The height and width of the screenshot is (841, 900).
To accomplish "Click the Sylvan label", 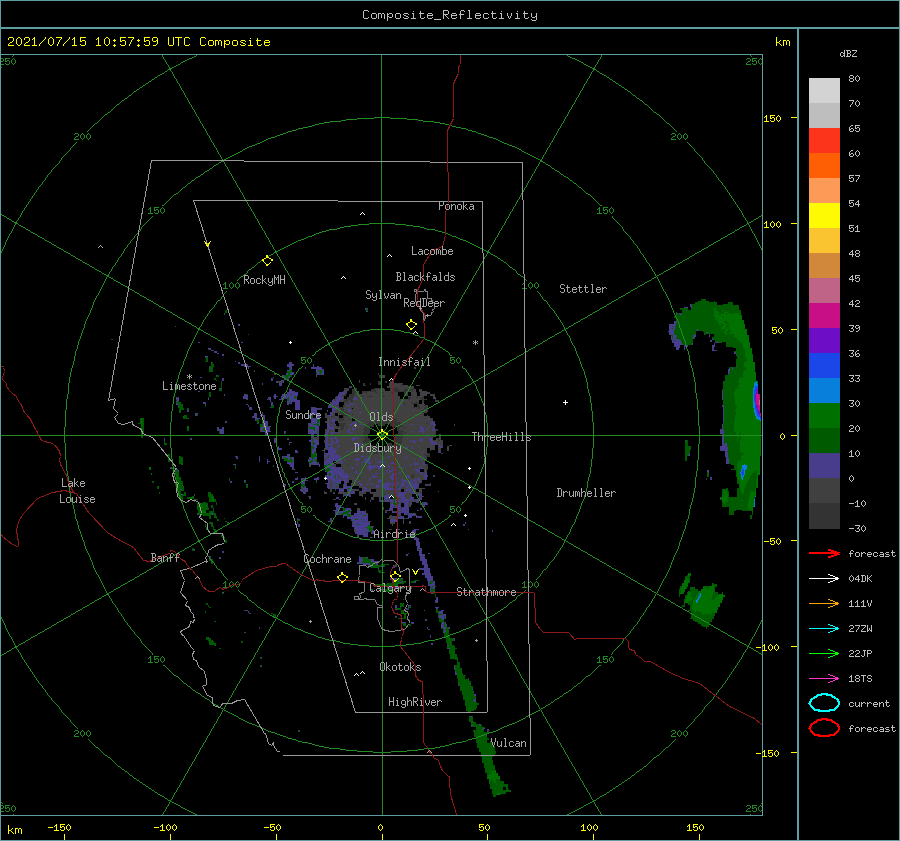I will [383, 295].
